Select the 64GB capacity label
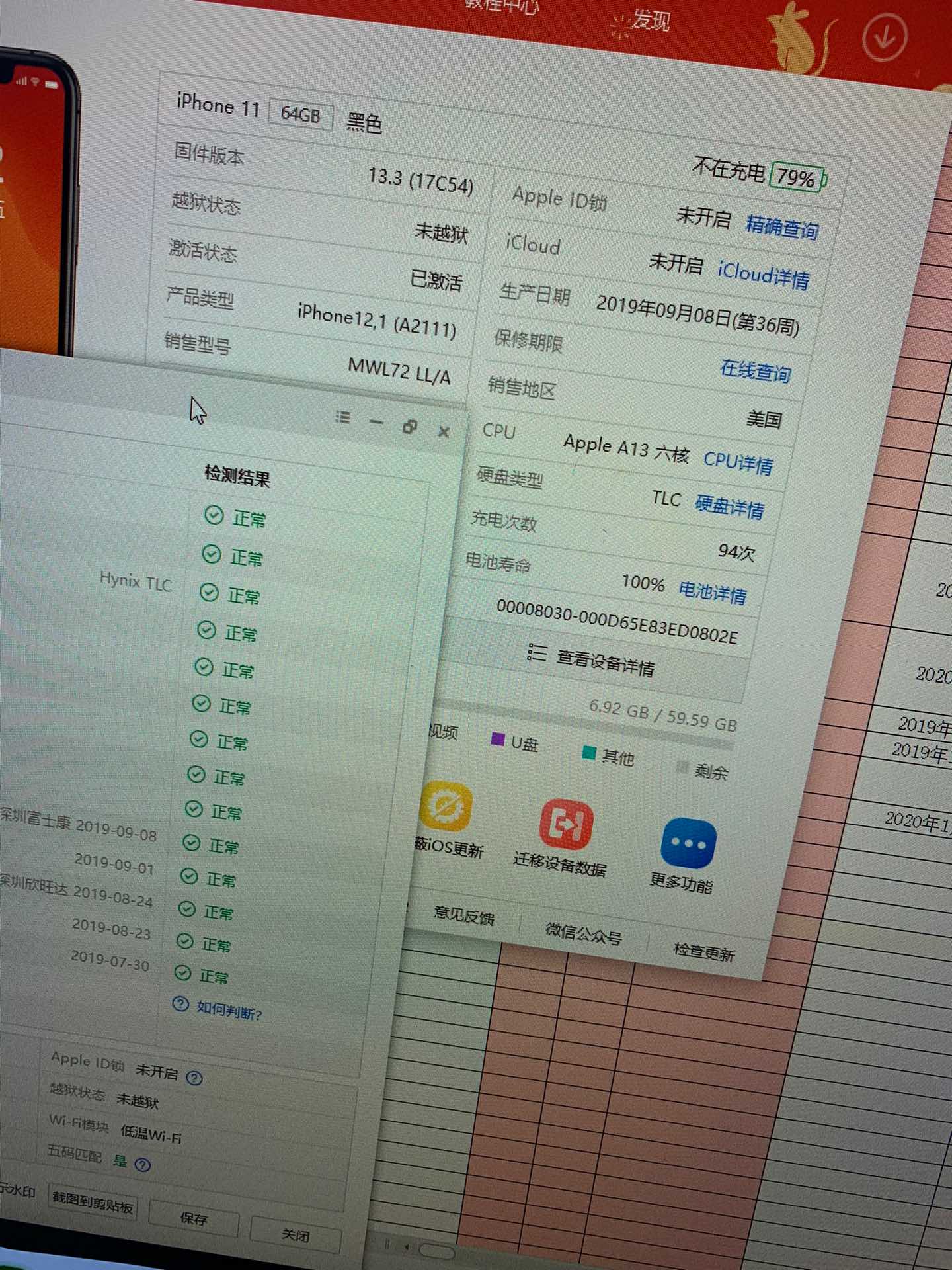Screen dimensions: 952x1270 301,115
